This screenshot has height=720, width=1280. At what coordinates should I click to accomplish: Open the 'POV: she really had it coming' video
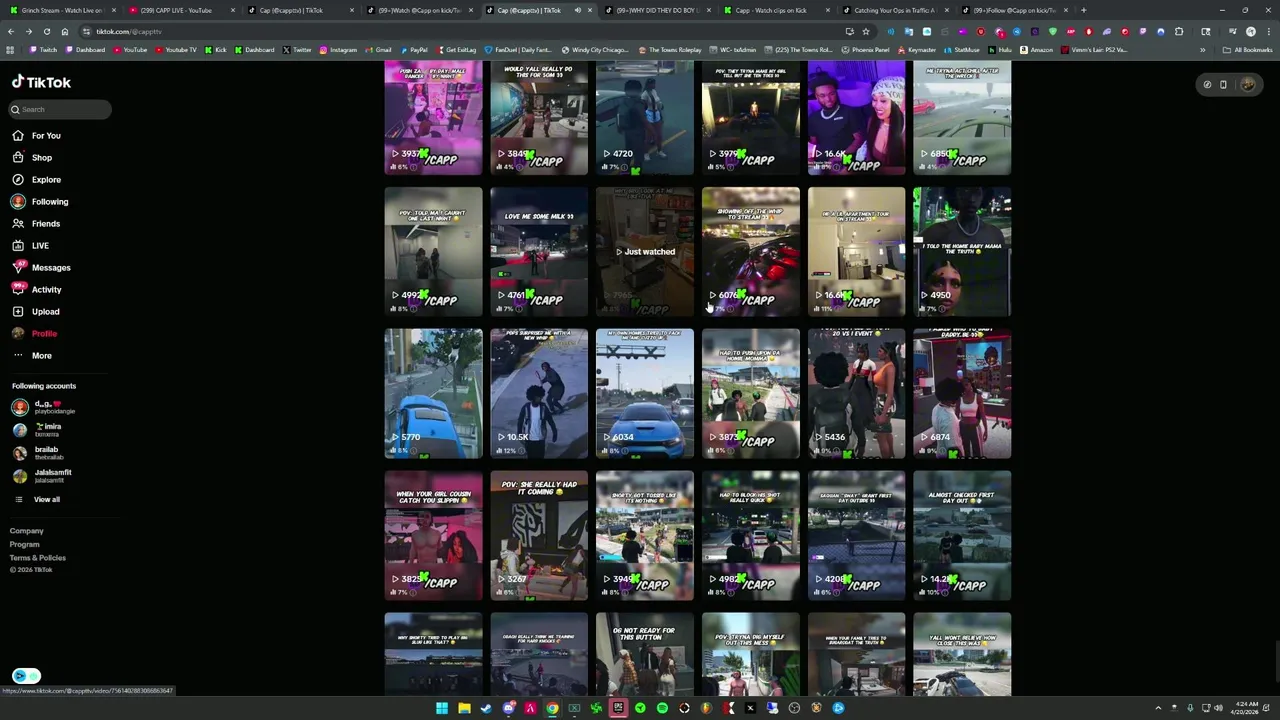click(539, 535)
